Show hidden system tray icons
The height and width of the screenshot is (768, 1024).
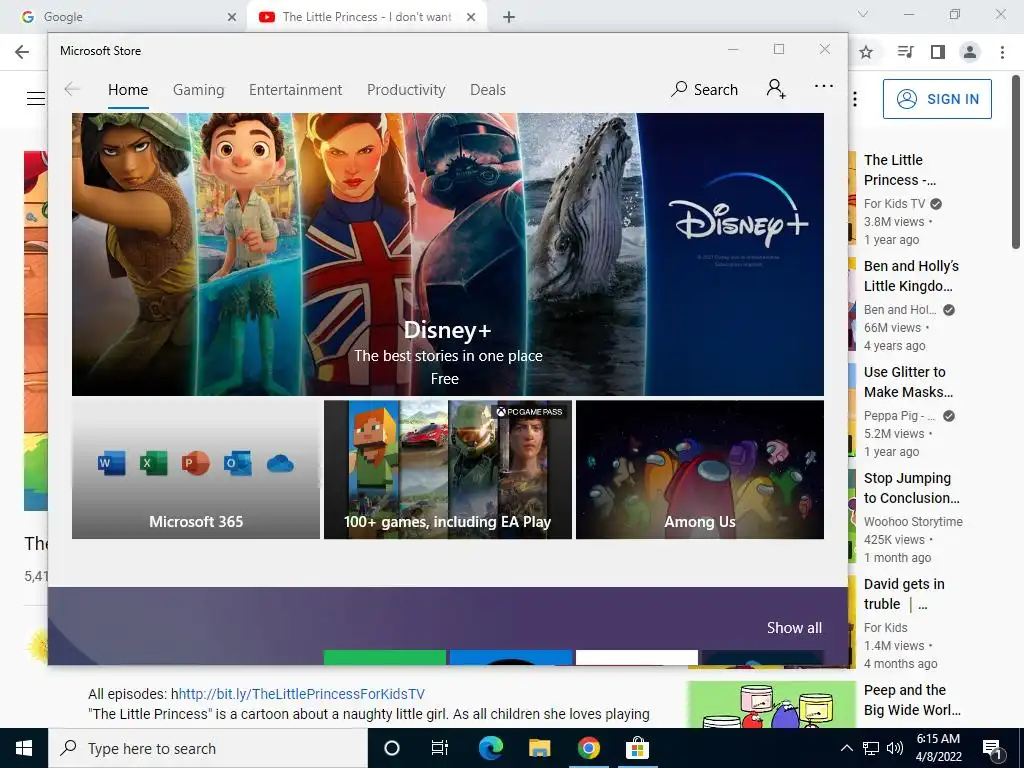tap(846, 748)
